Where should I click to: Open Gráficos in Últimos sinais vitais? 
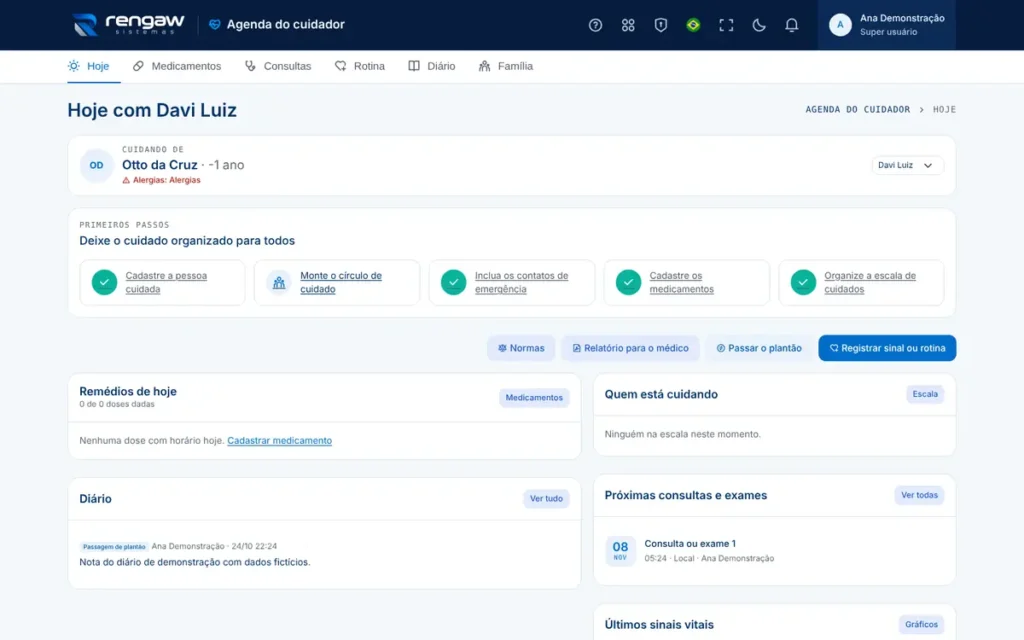[921, 624]
